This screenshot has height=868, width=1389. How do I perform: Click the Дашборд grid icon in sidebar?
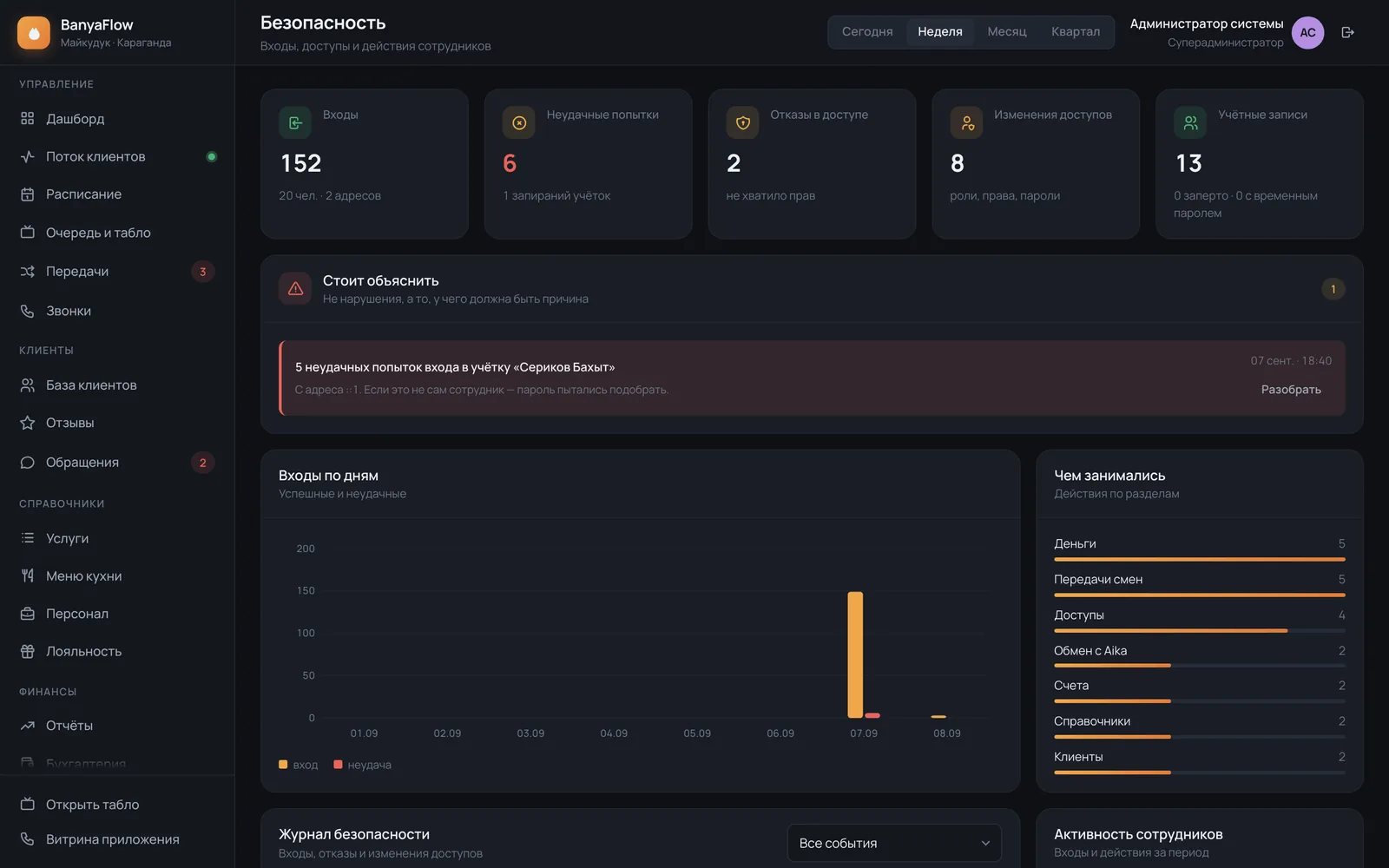coord(28,118)
